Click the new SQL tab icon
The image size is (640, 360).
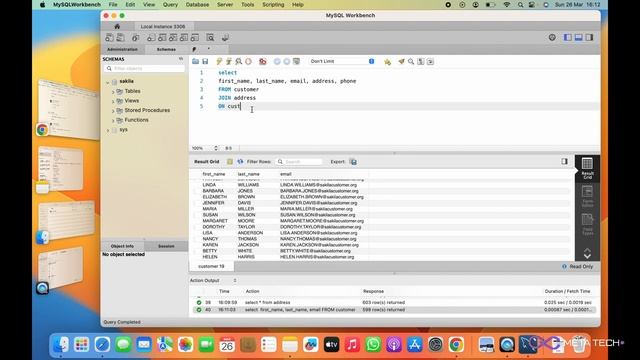(109, 38)
